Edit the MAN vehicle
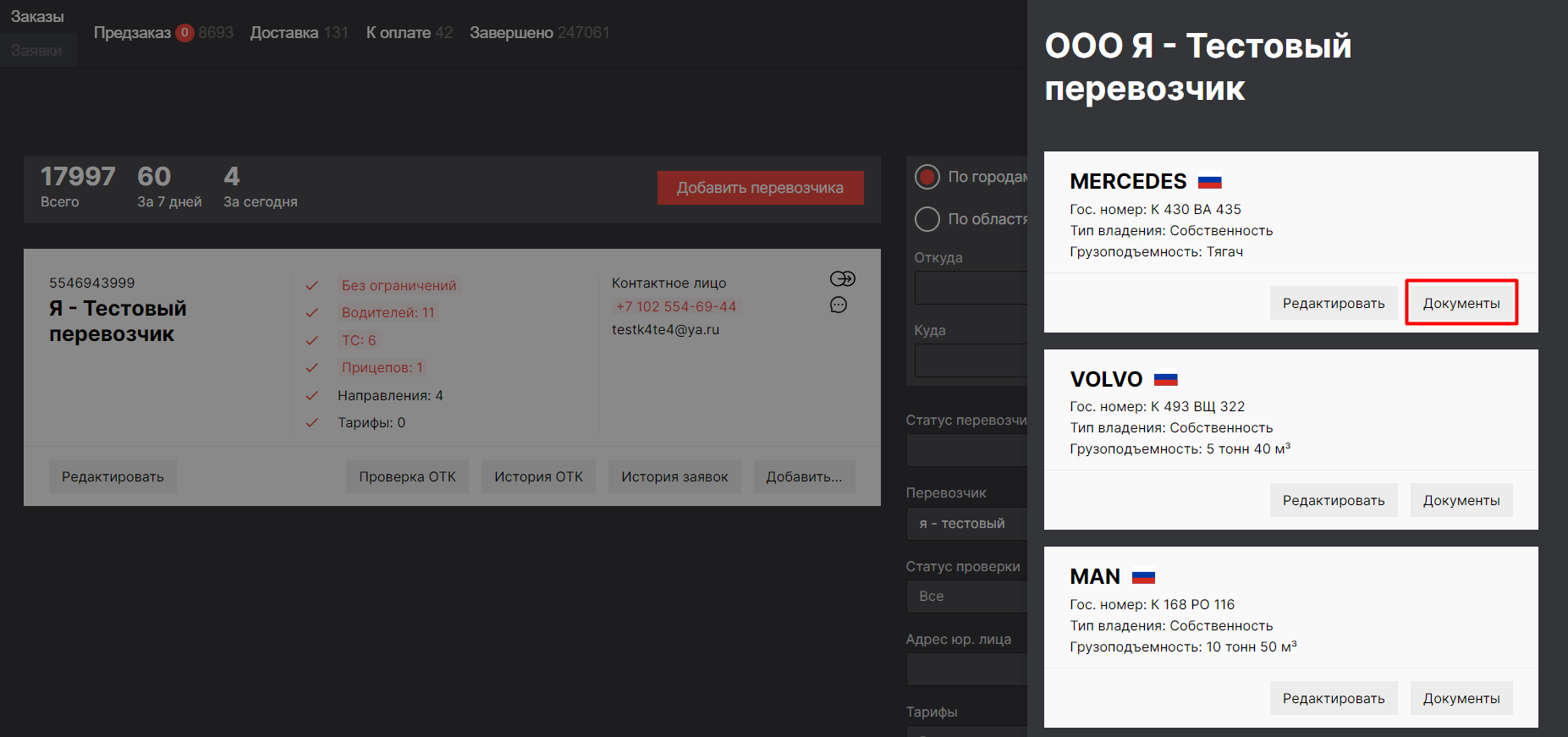The width and height of the screenshot is (1568, 737). click(1334, 698)
